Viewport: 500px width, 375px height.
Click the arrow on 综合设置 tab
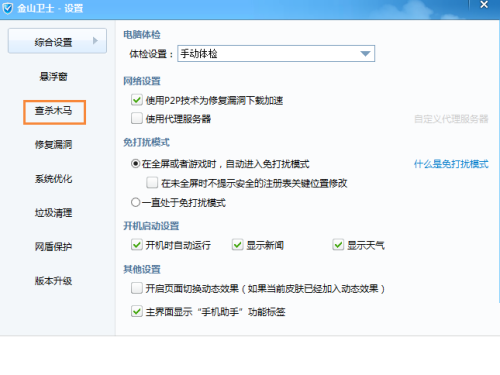coord(95,41)
